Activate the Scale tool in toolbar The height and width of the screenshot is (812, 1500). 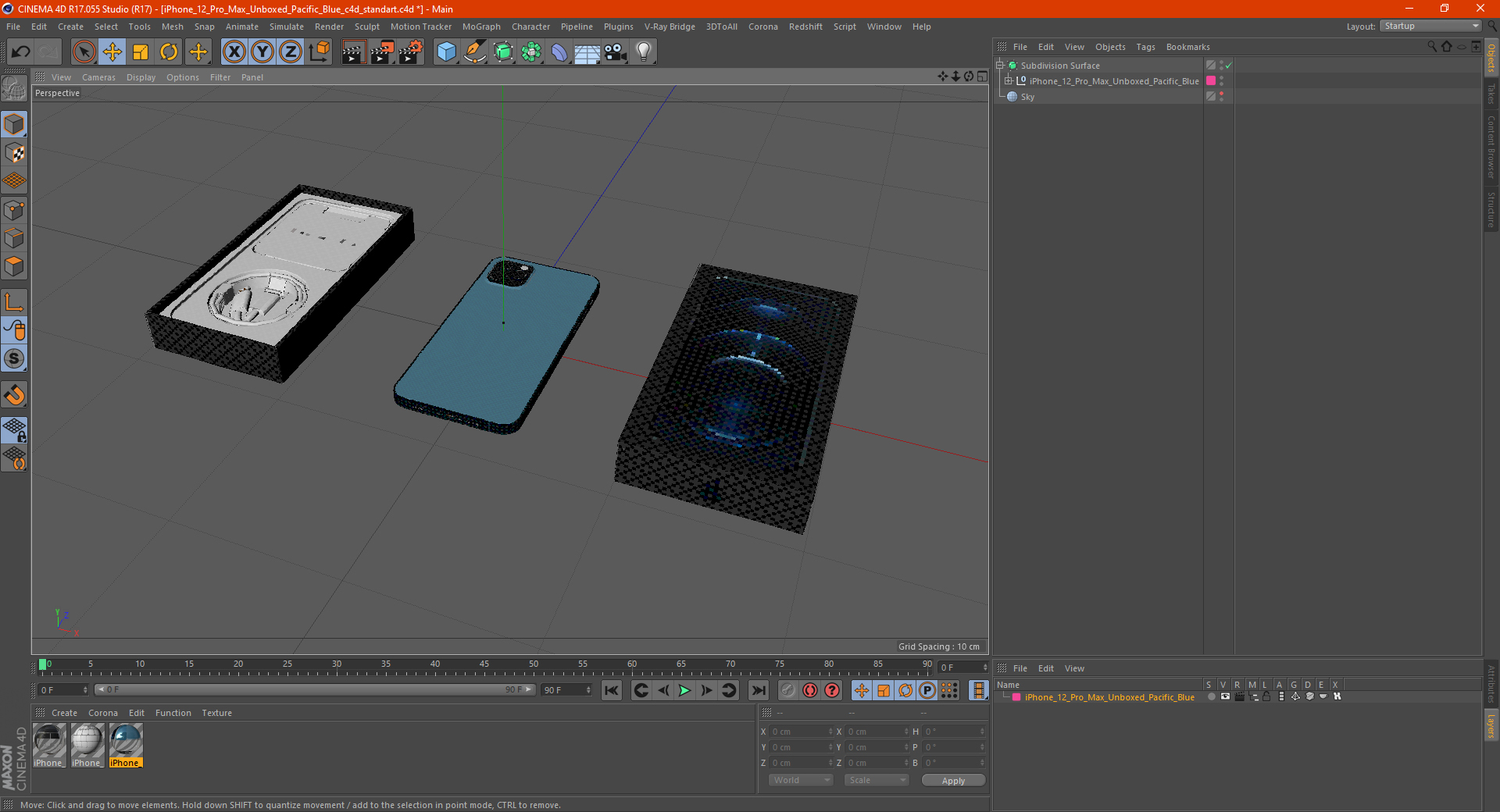(141, 52)
